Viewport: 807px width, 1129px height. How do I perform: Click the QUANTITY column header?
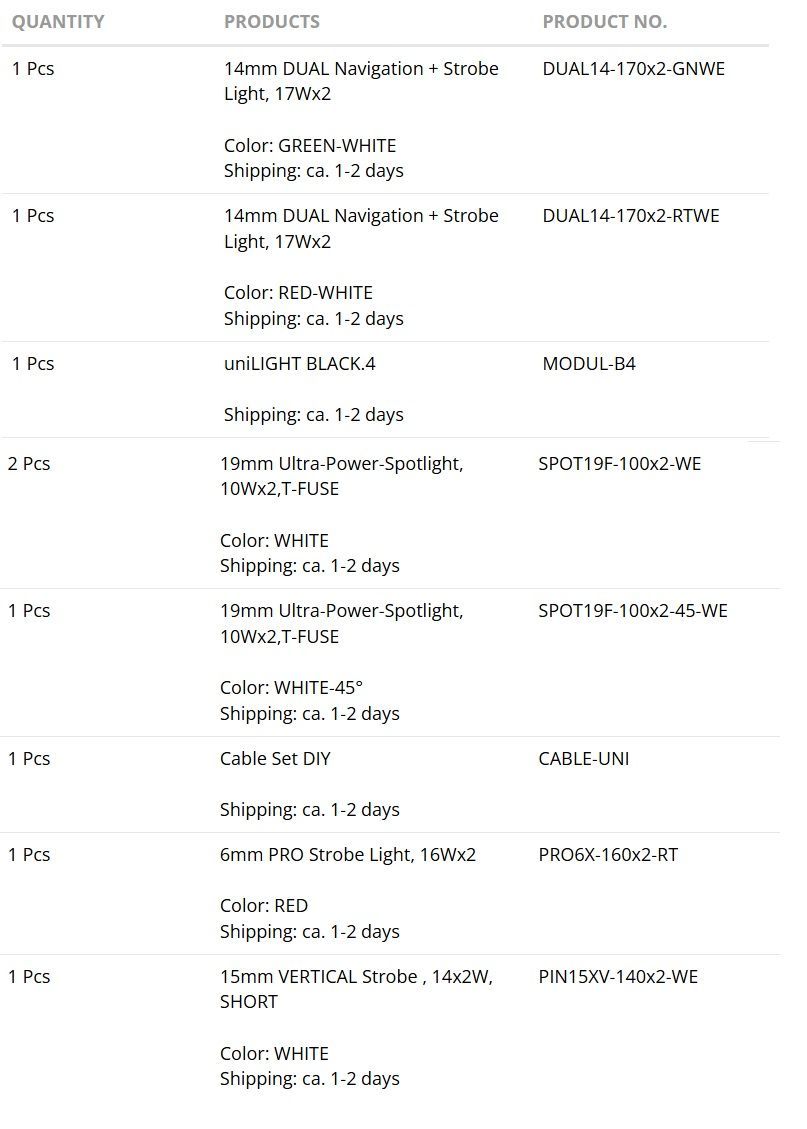click(x=58, y=22)
